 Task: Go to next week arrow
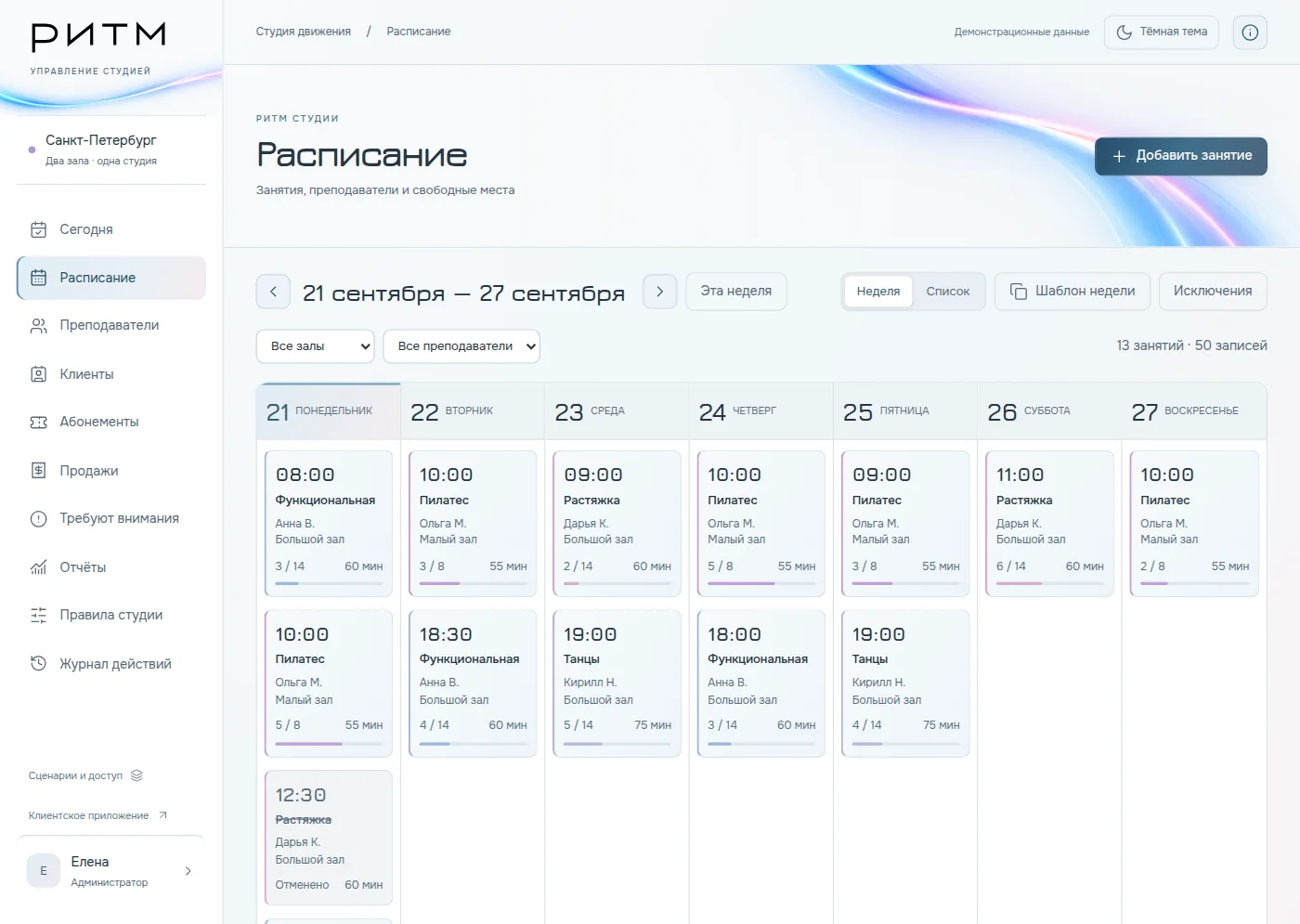click(660, 292)
